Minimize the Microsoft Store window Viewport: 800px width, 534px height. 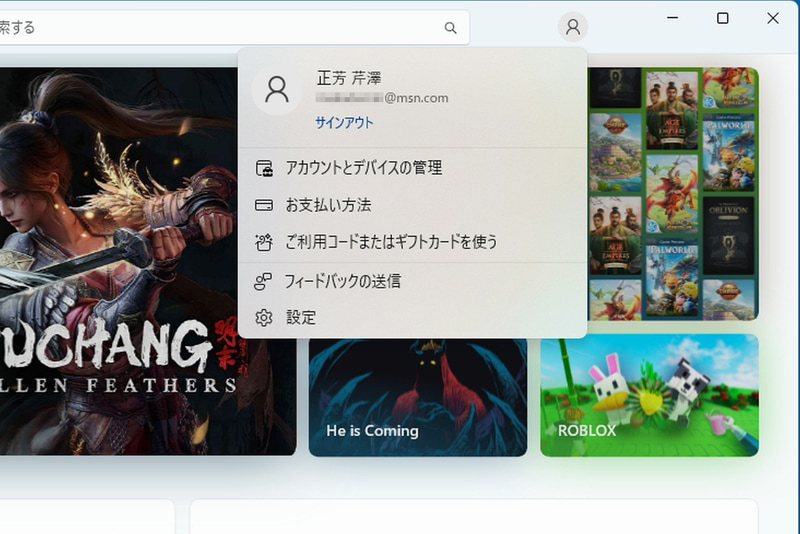coord(672,18)
